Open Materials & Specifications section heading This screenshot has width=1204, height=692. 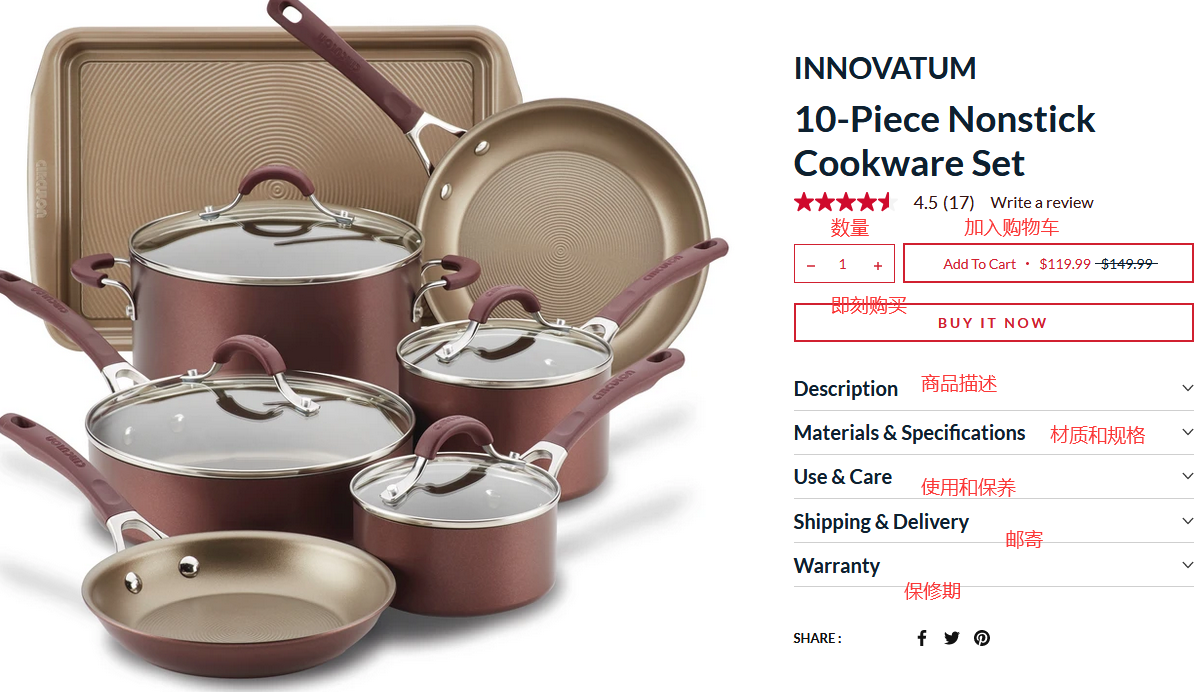point(909,432)
